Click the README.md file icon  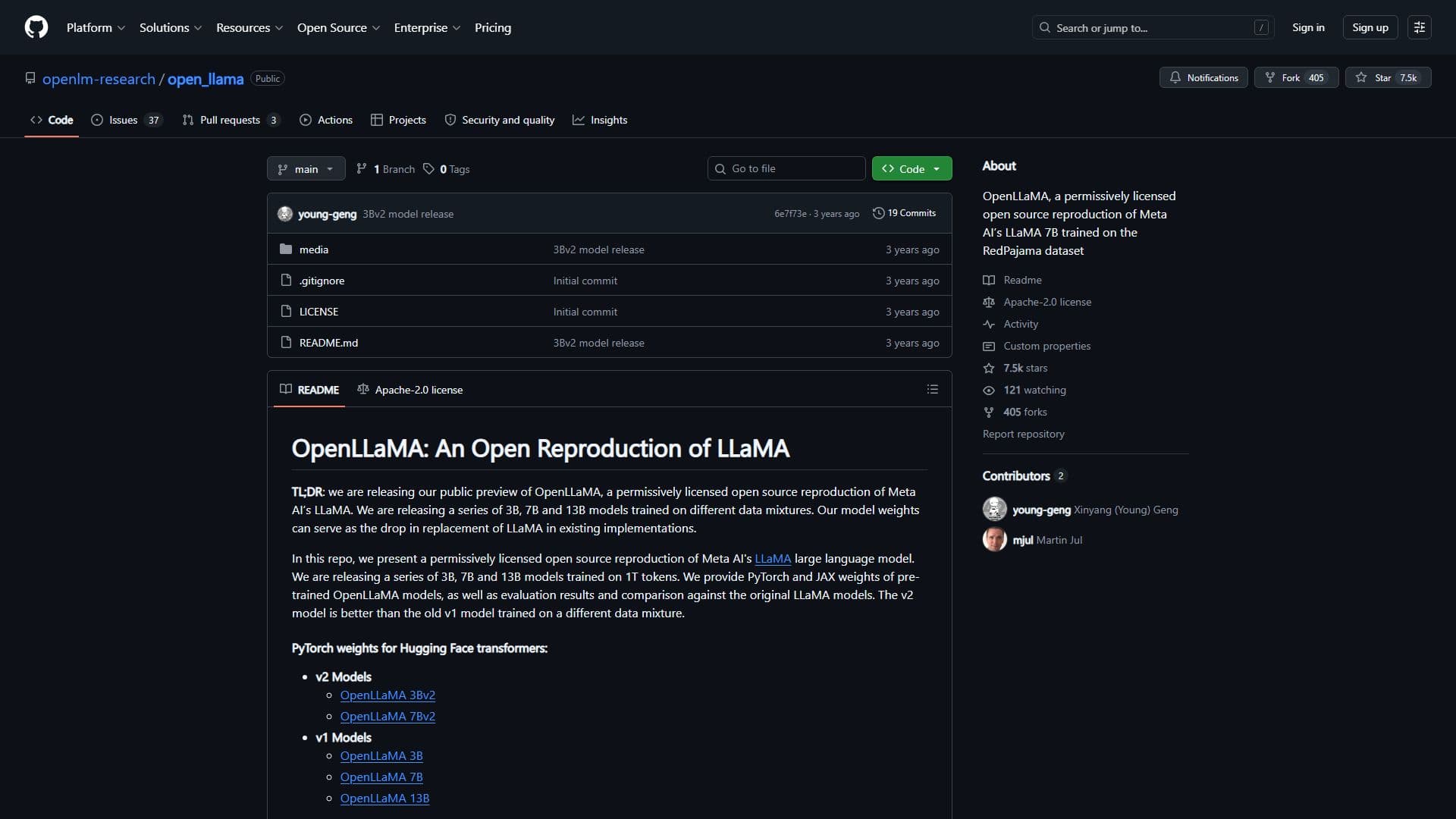[286, 342]
